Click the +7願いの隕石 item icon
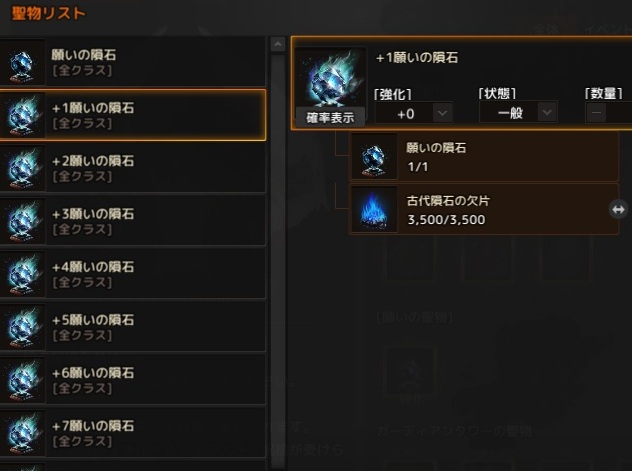Viewport: 632px width, 471px height. click(x=22, y=433)
